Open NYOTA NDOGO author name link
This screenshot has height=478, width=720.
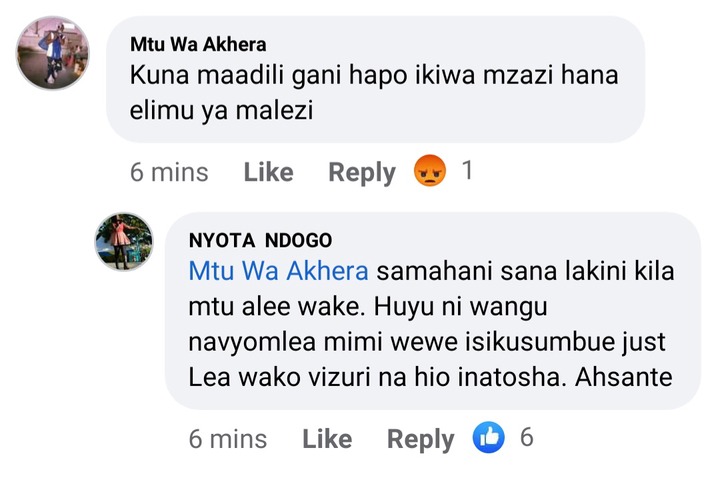(x=260, y=240)
